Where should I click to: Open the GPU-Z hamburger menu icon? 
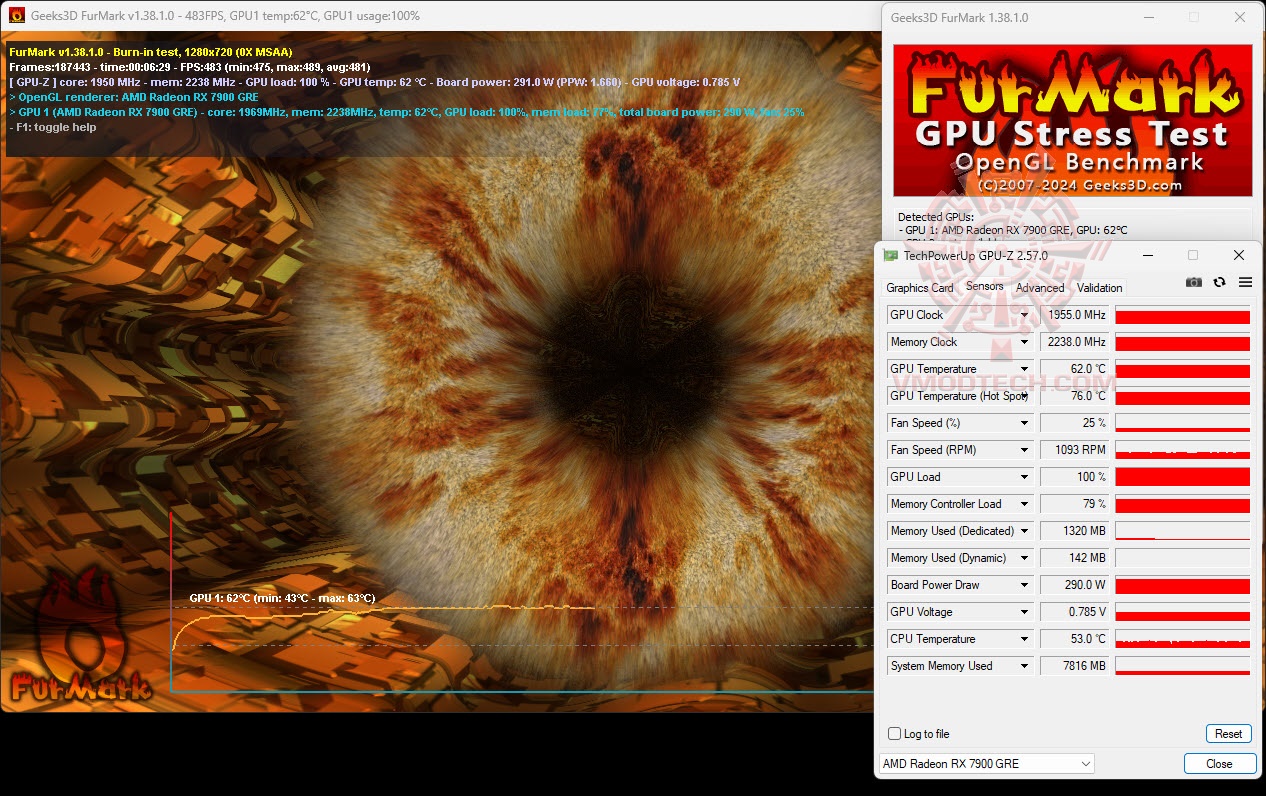pyautogui.click(x=1245, y=282)
